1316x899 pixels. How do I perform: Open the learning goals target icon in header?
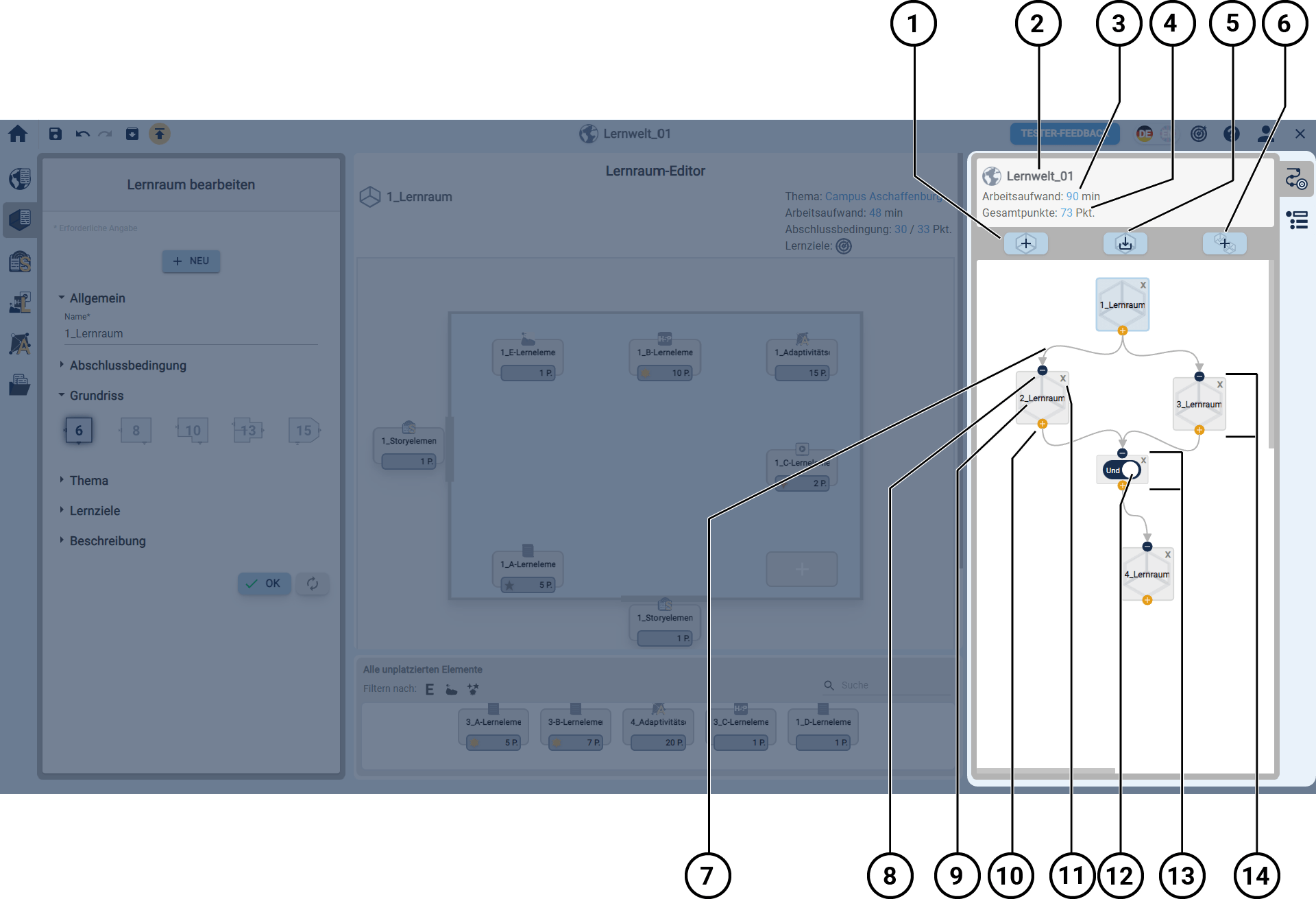[x=1199, y=134]
